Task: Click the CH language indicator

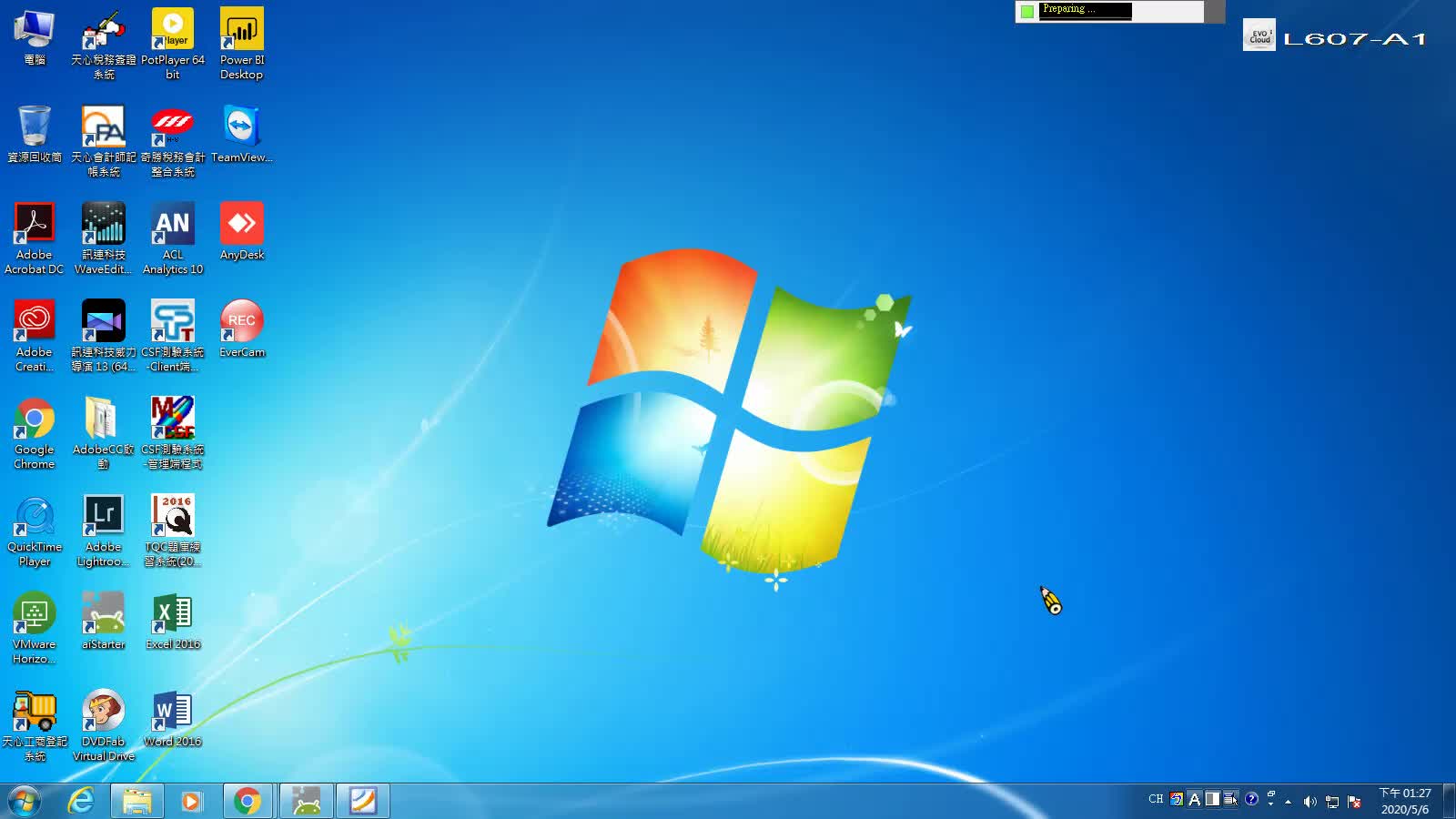Action: pyautogui.click(x=1156, y=799)
